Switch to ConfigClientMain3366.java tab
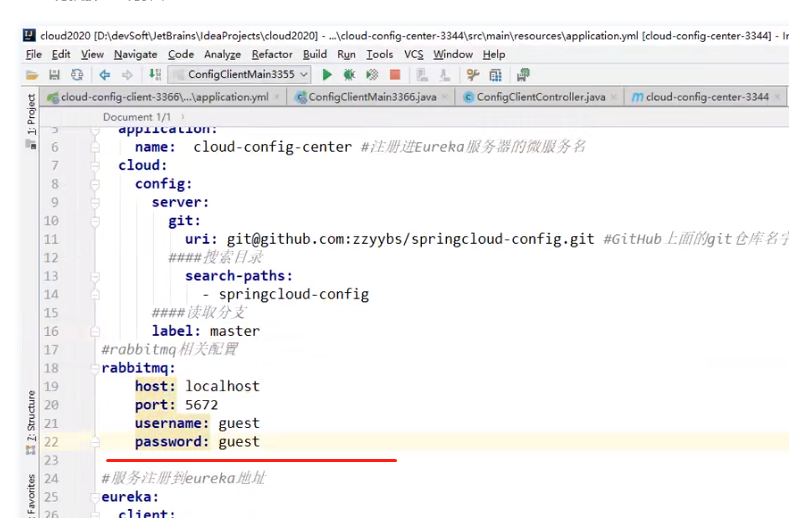The width and height of the screenshot is (789, 518). click(372, 97)
